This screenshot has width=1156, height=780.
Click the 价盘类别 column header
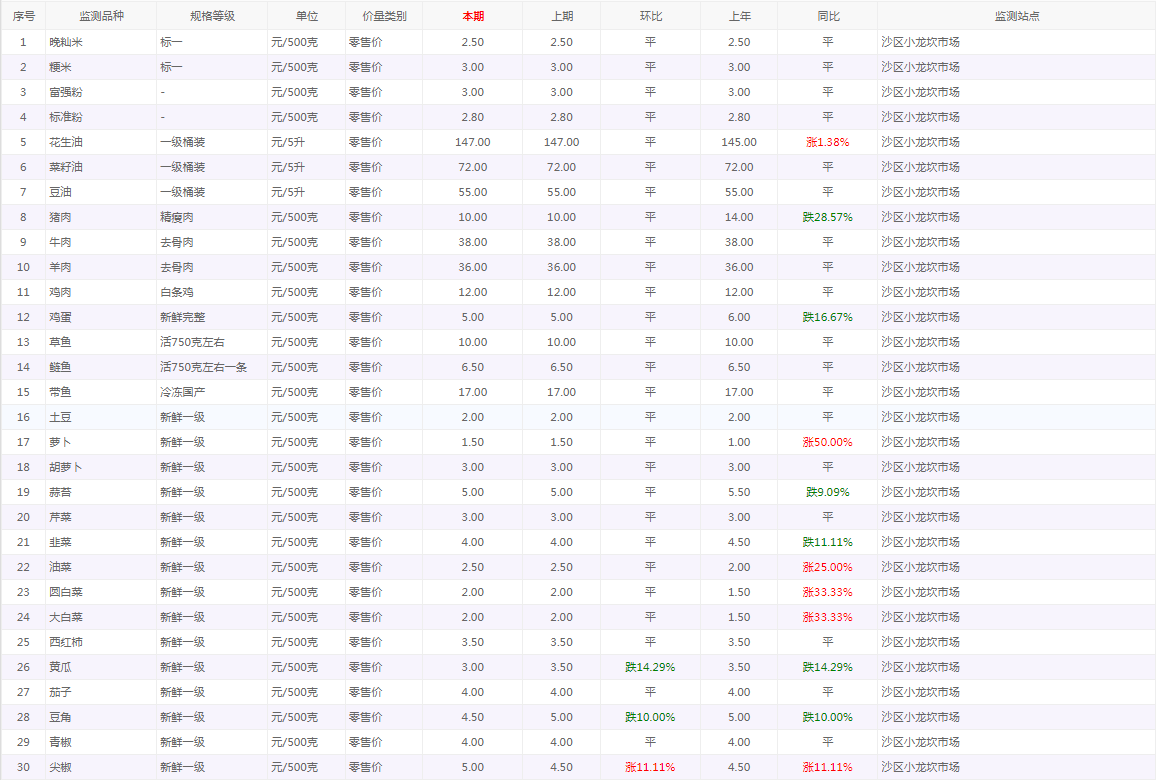383,16
